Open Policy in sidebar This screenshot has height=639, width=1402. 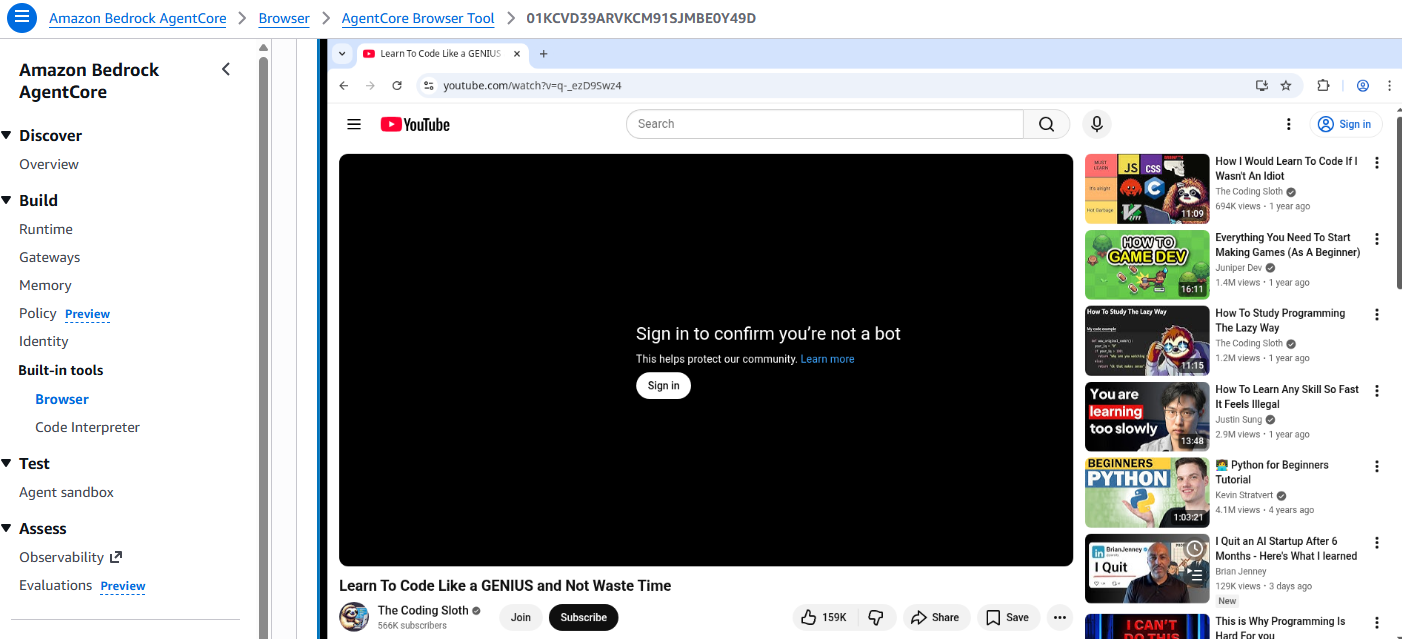38,313
